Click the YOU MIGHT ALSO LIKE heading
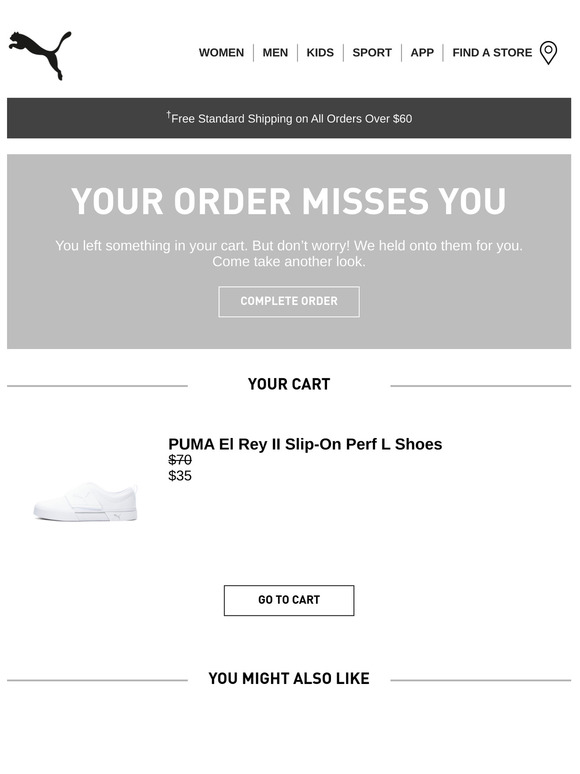 [289, 678]
